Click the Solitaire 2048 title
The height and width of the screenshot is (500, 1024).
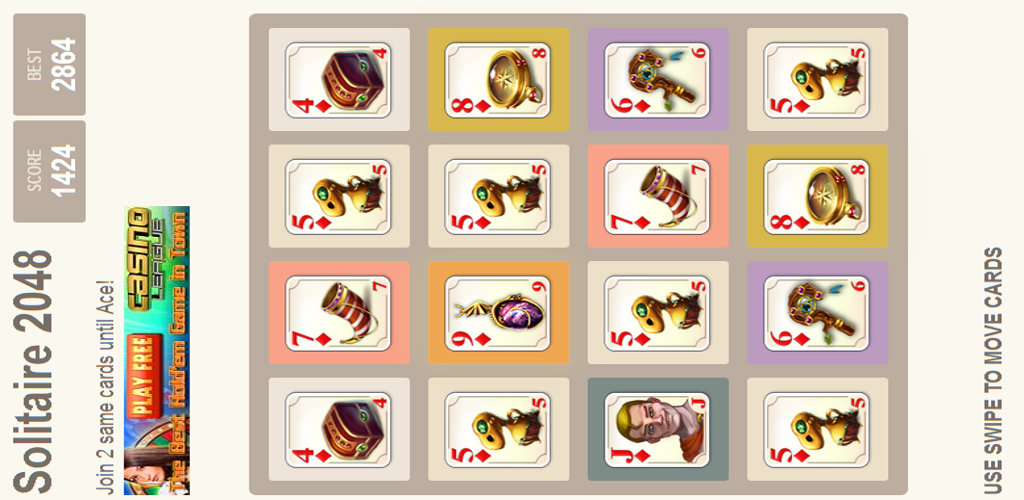(34, 371)
